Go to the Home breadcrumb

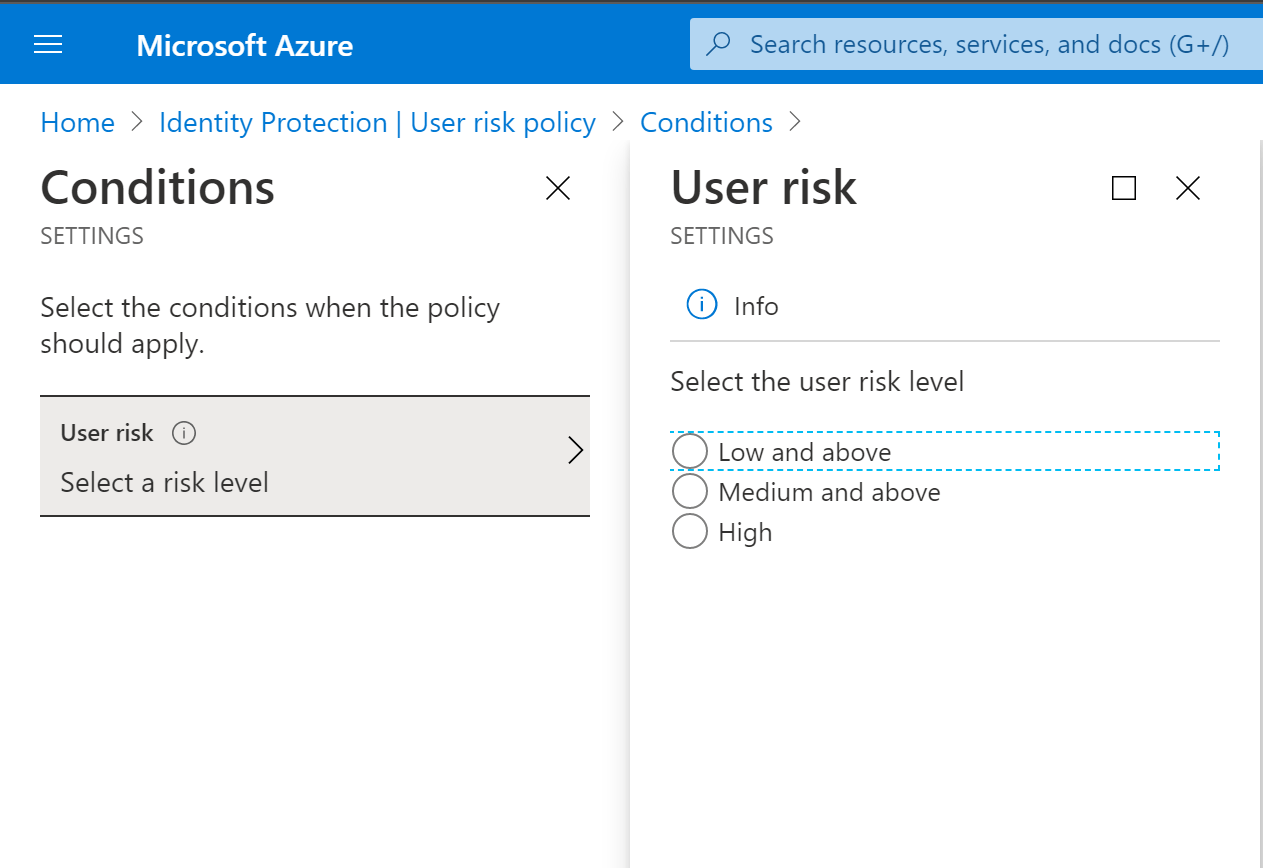coord(78,123)
